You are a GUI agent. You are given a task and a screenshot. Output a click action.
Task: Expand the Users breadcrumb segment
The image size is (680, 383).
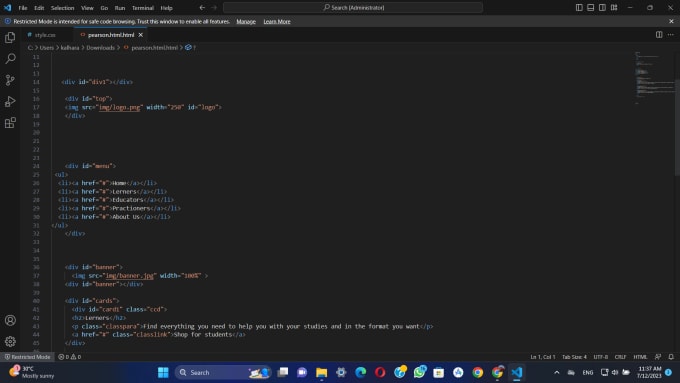click(x=47, y=48)
